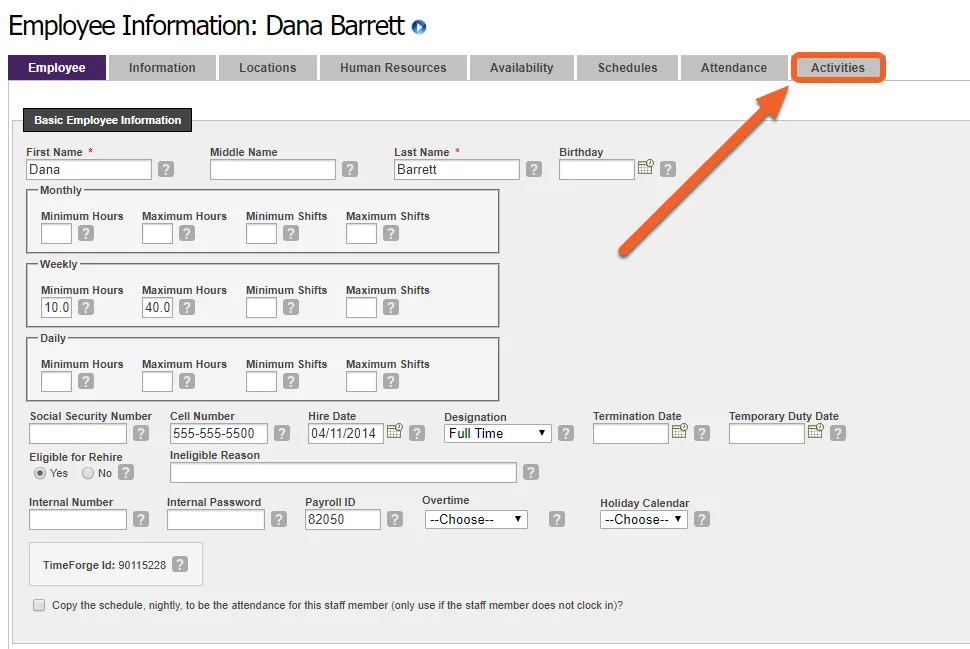Click the Hire Date input field
The height and width of the screenshot is (649, 970).
346,433
